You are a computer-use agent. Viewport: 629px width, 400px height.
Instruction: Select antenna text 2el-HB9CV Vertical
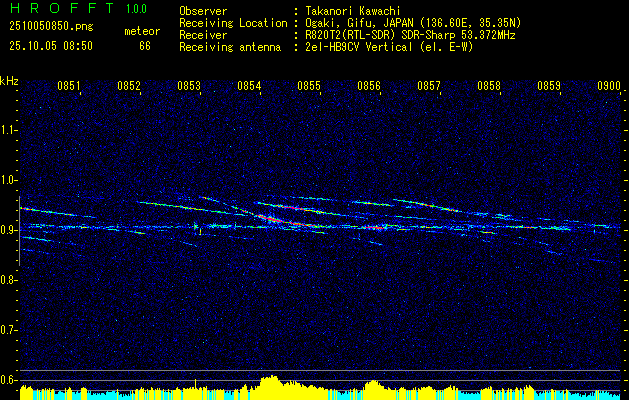click(358, 47)
